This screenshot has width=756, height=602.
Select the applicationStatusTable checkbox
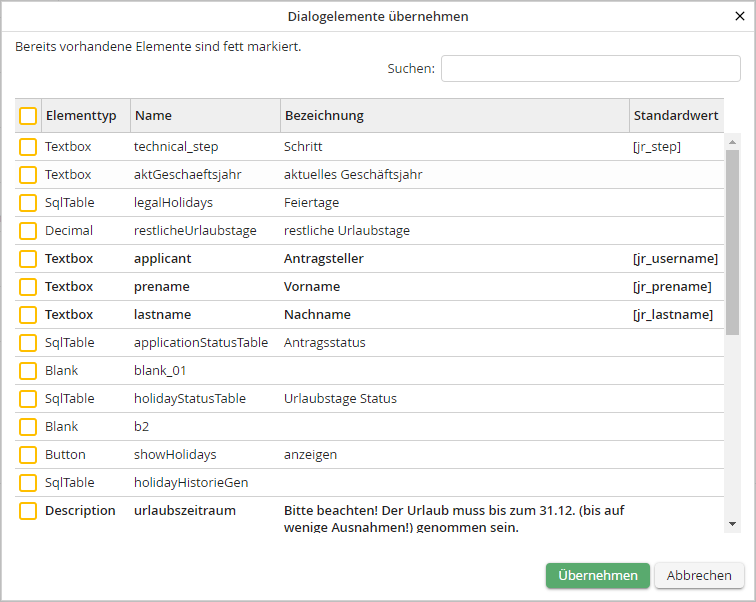click(28, 343)
